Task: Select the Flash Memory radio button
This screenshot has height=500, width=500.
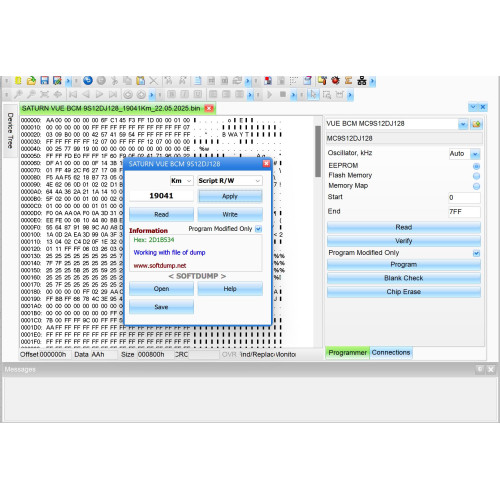Action: click(476, 176)
